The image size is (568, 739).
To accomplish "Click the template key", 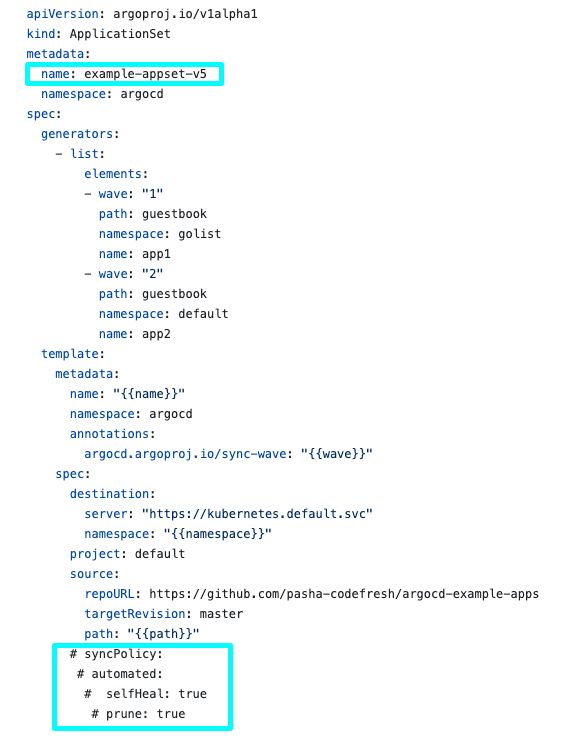I will pyautogui.click(x=70, y=354).
